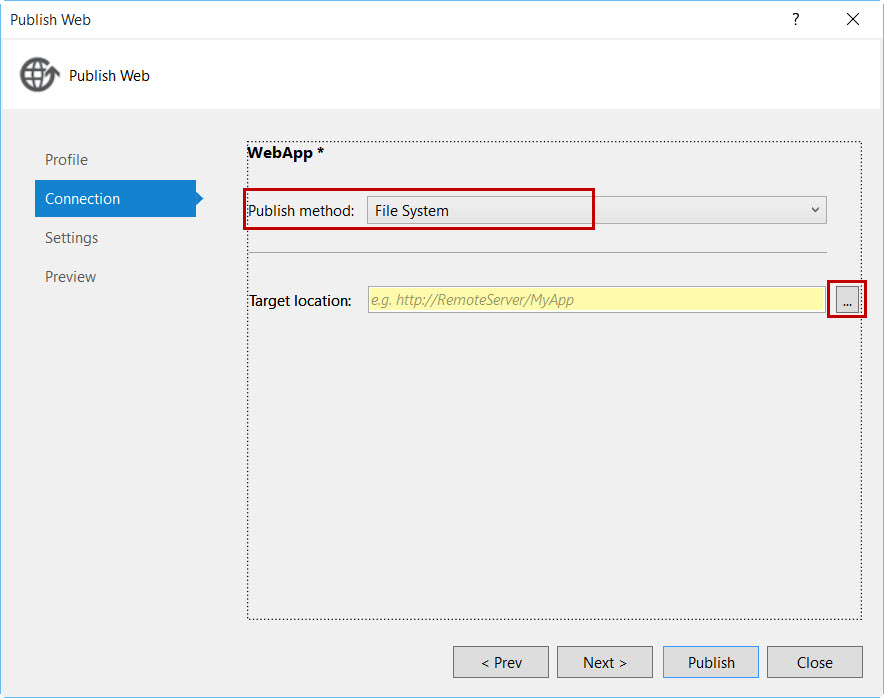Viewport: 884px width, 698px height.
Task: Click the Publish method label
Action: click(x=301, y=210)
